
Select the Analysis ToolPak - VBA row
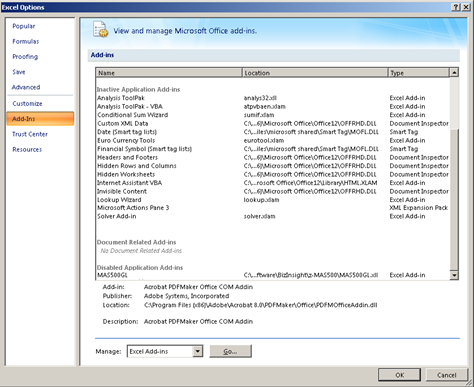point(272,107)
